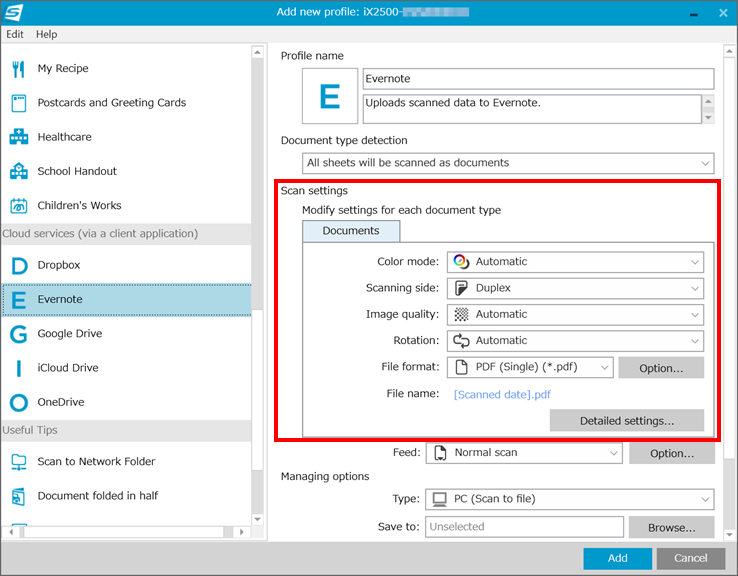
Task: Click the Dropbox D icon
Action: 19,265
